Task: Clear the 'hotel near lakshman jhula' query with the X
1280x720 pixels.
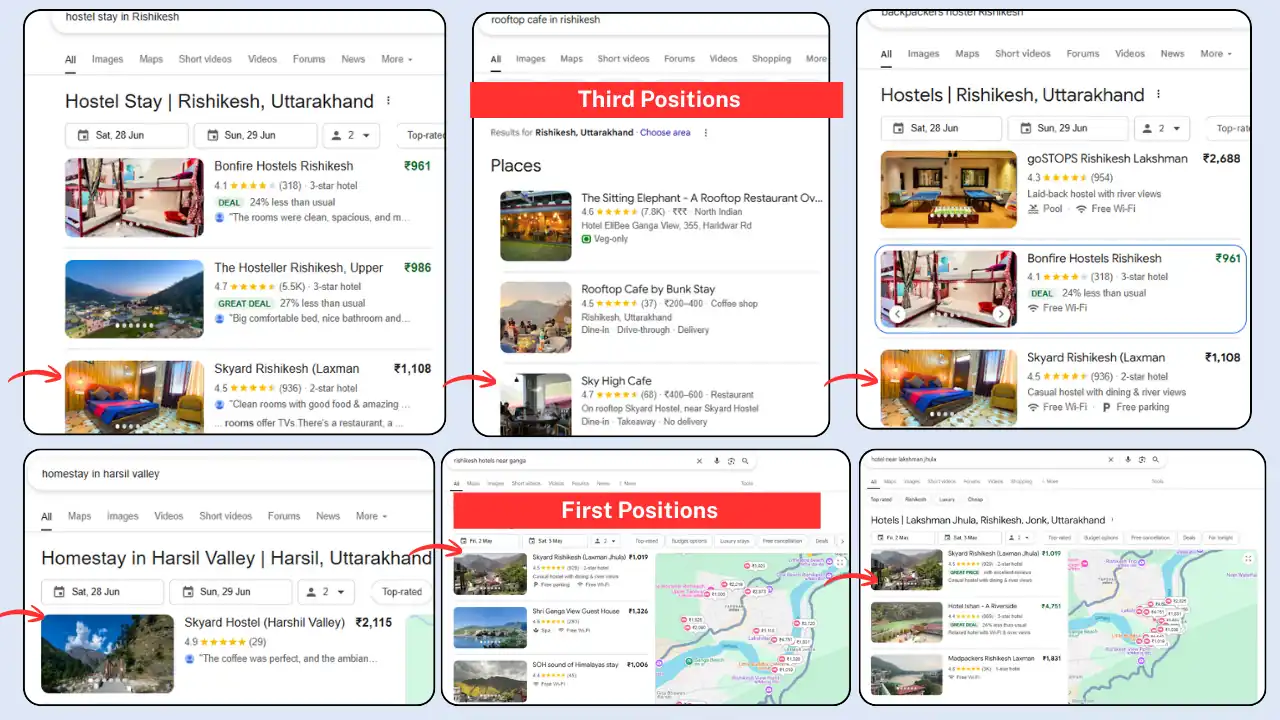Action: point(1111,460)
